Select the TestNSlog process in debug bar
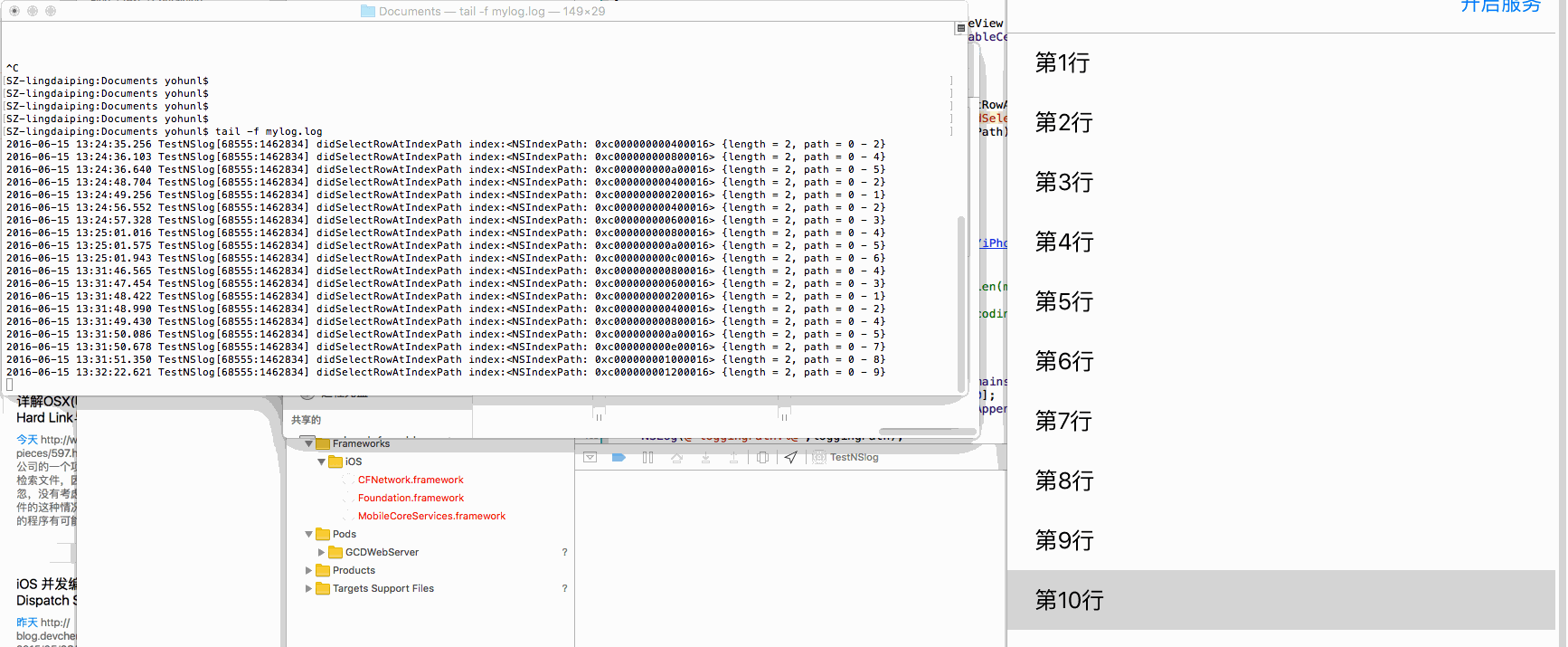The image size is (1568, 647). point(845,457)
